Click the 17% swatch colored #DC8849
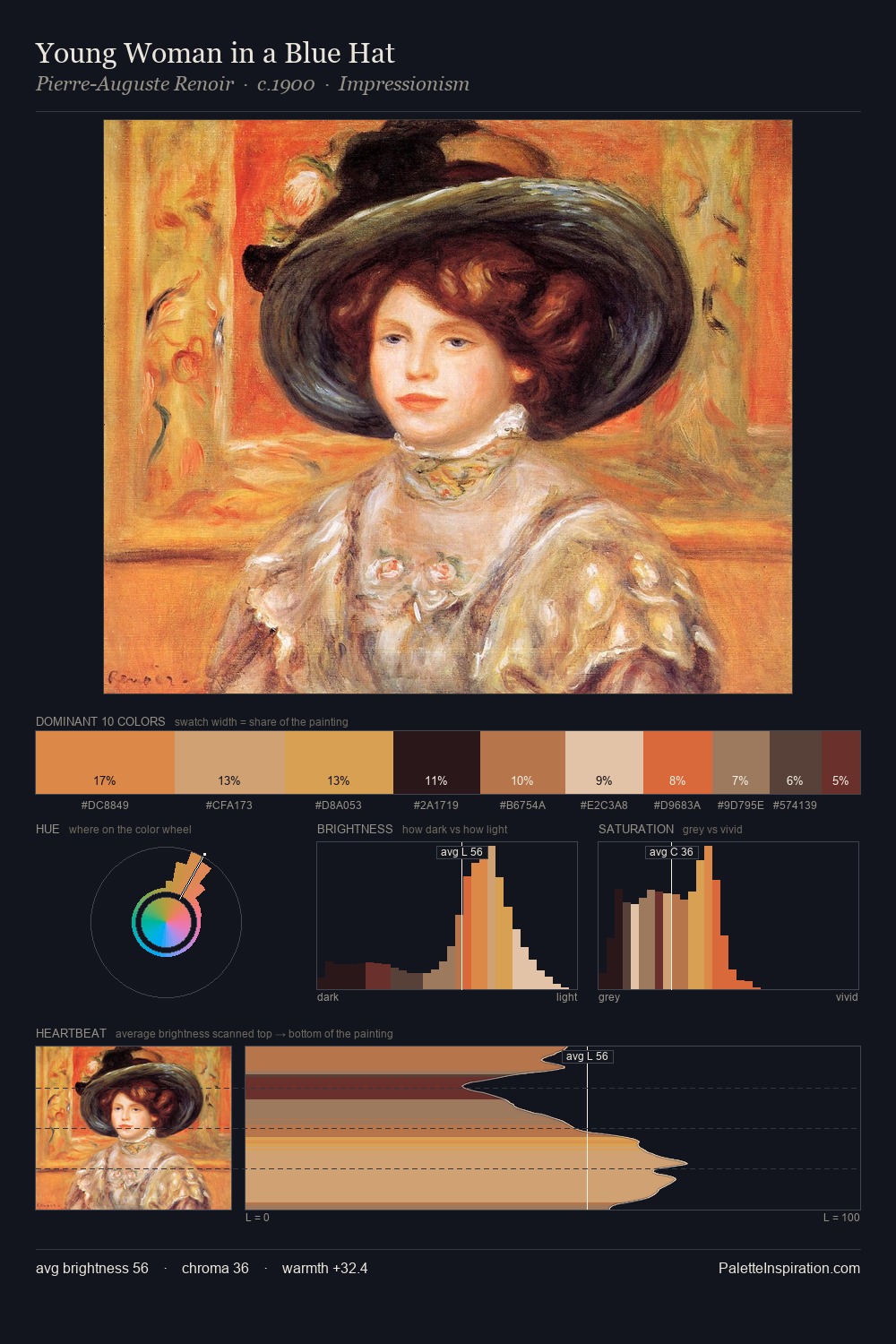This screenshot has width=896, height=1344. pos(105,762)
